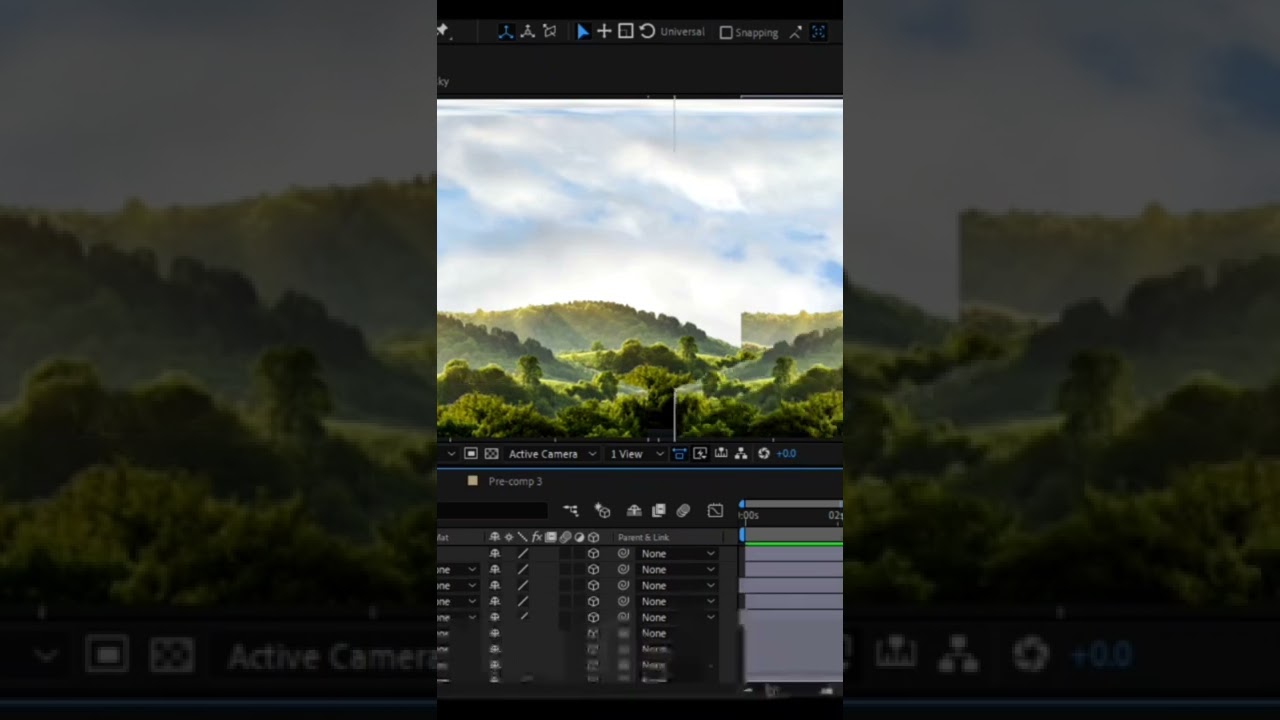Open the Graph Editor icon
The height and width of the screenshot is (720, 1280).
715,511
